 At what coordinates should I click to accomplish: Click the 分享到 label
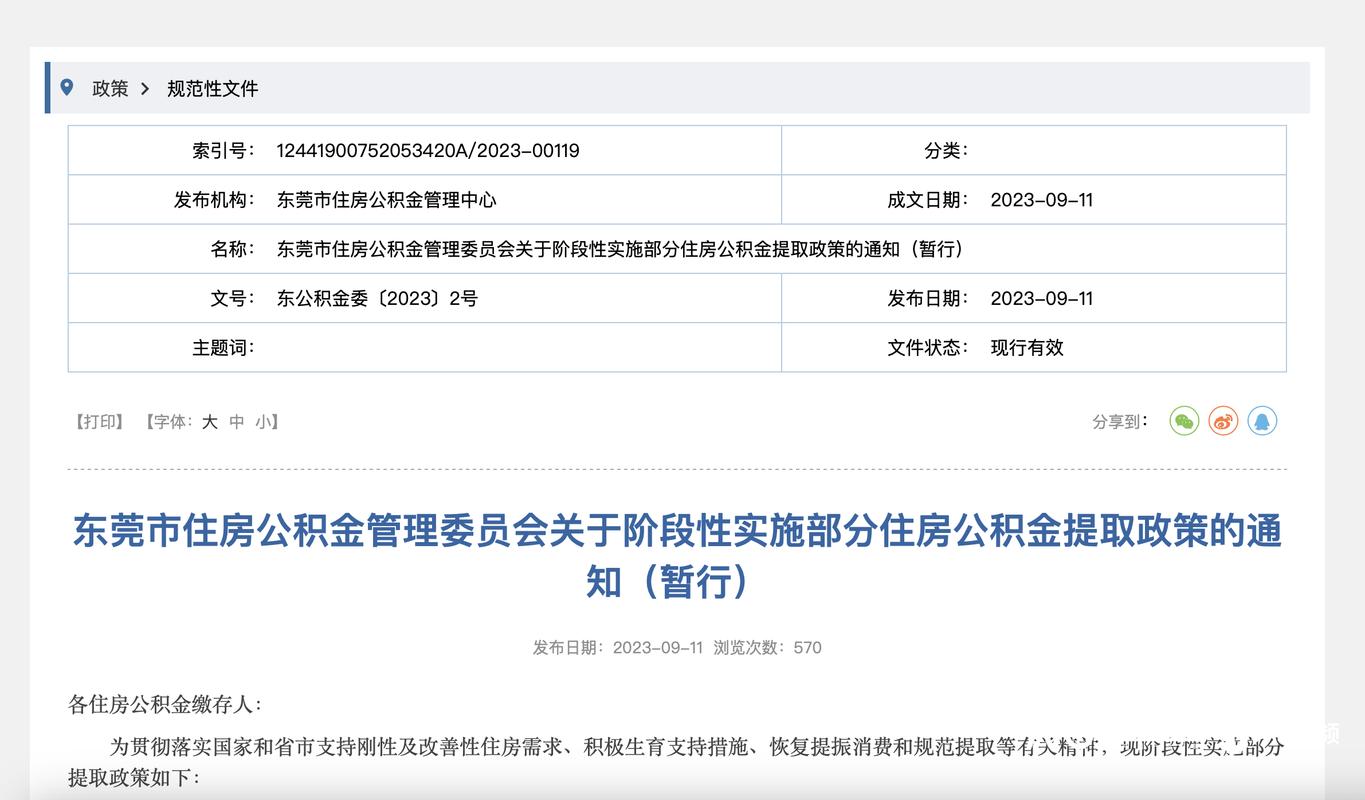[x=1120, y=422]
